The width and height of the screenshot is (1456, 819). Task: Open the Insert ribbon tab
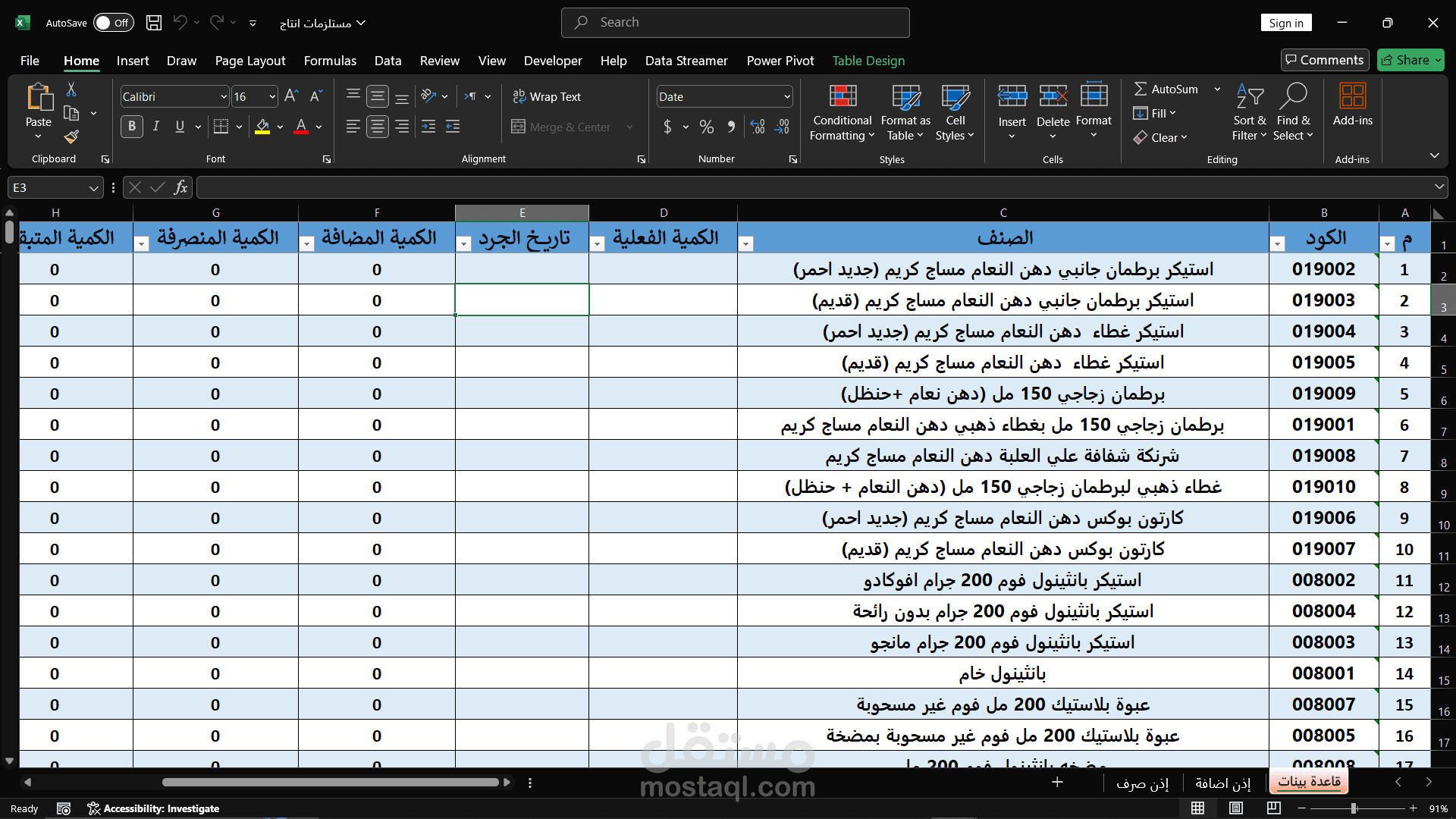pos(133,61)
